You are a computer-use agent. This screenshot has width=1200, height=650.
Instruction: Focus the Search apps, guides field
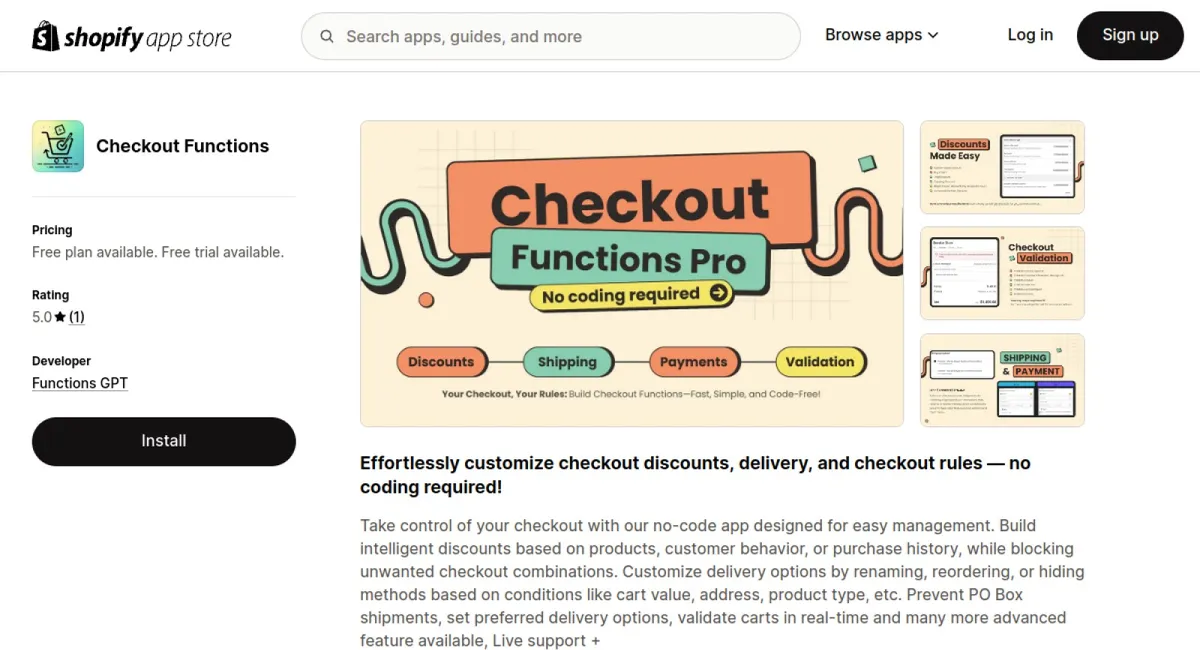pos(560,37)
